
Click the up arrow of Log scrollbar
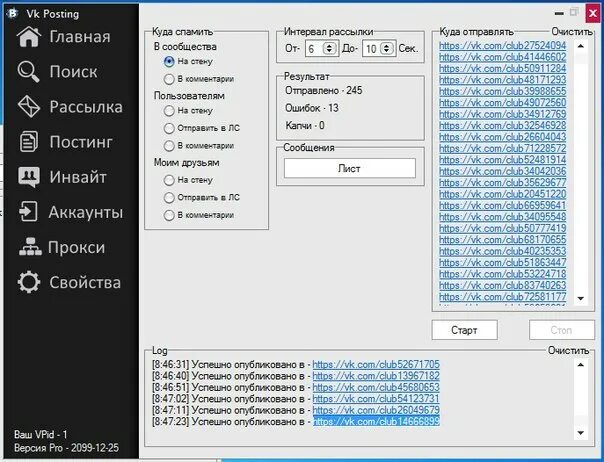(581, 365)
